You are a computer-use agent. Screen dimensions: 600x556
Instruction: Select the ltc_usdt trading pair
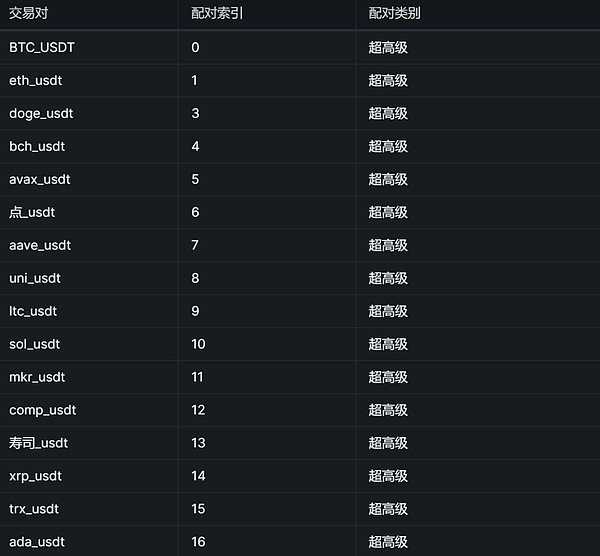(33, 311)
